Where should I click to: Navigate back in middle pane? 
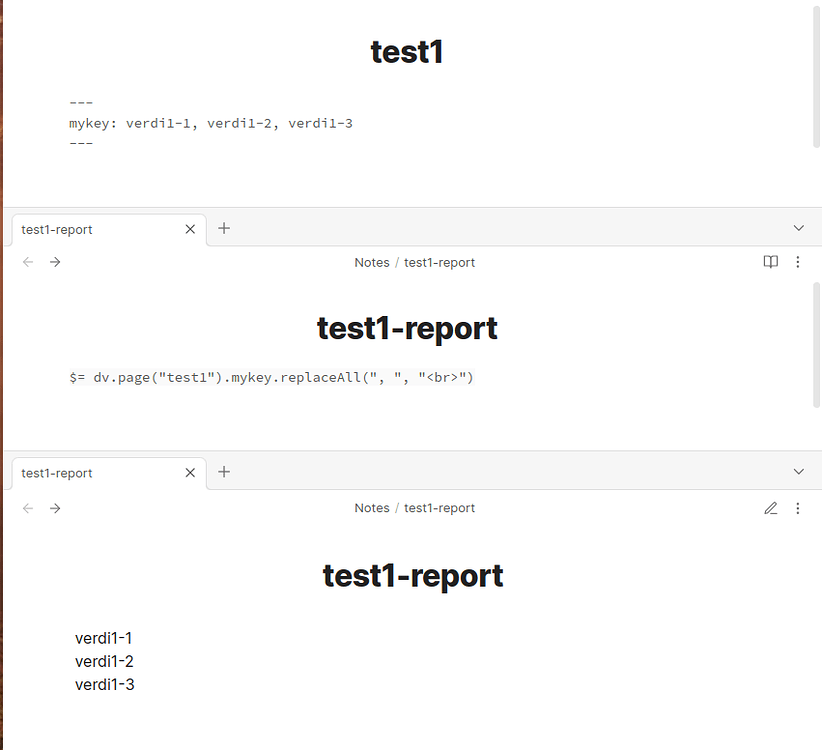[x=28, y=262]
